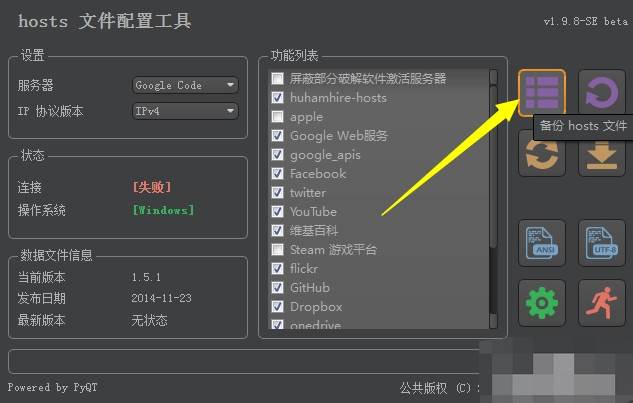Click the 2014-11-23 release date value
The height and width of the screenshot is (403, 633).
161,298
